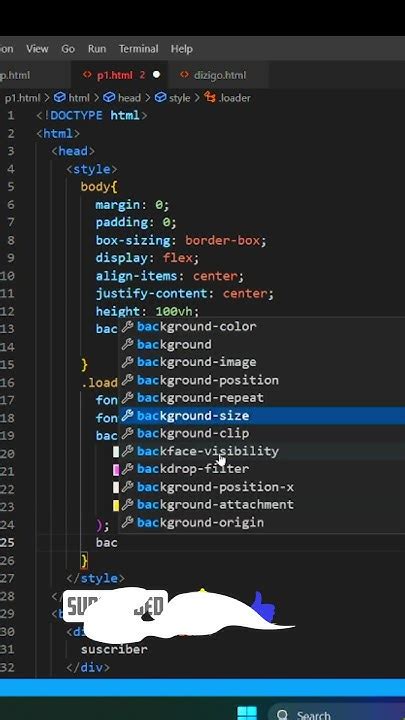The image size is (405, 720).
Task: Click wrench icon beside backdrop-filter
Action: 128,469
